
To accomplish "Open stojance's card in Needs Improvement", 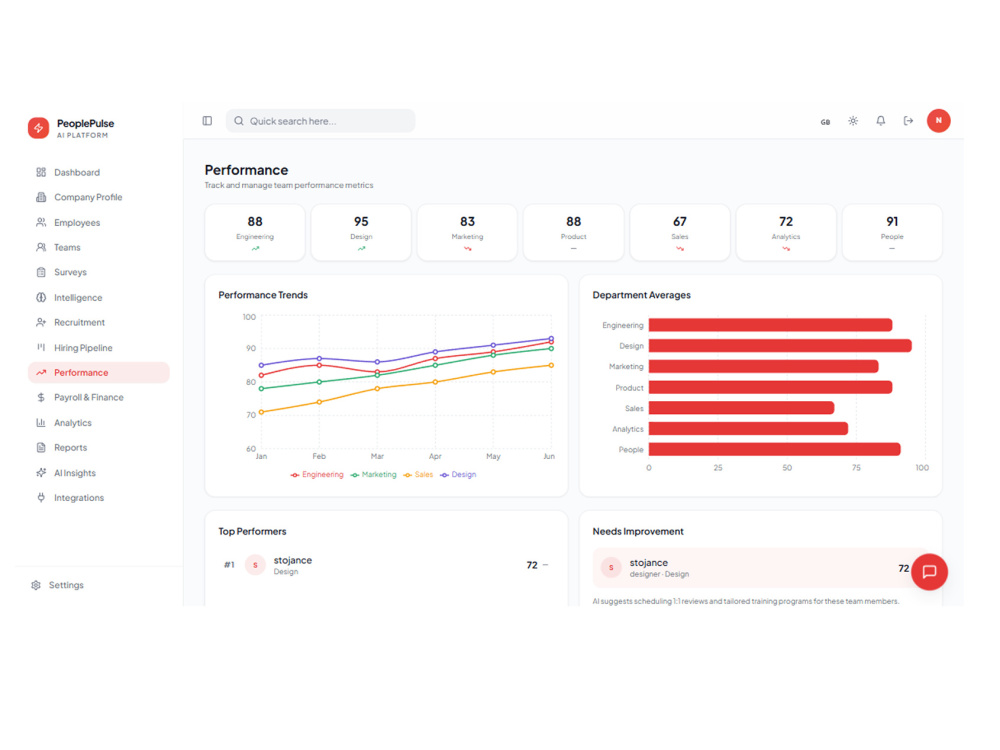I will 760,568.
